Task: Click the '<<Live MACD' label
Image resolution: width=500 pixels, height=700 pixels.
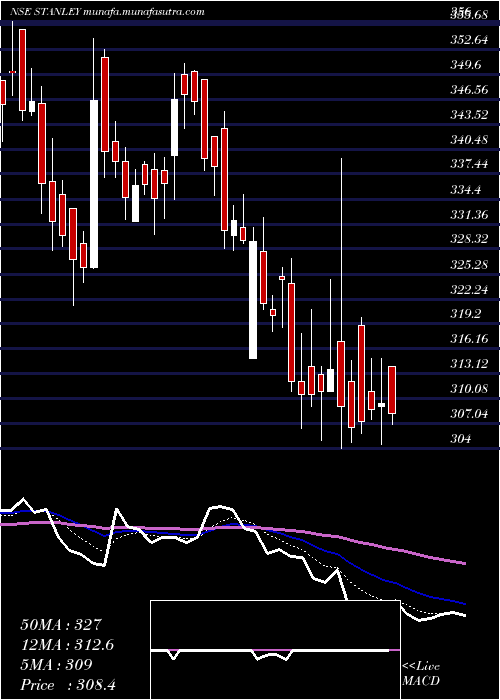Action: pyautogui.click(x=421, y=674)
